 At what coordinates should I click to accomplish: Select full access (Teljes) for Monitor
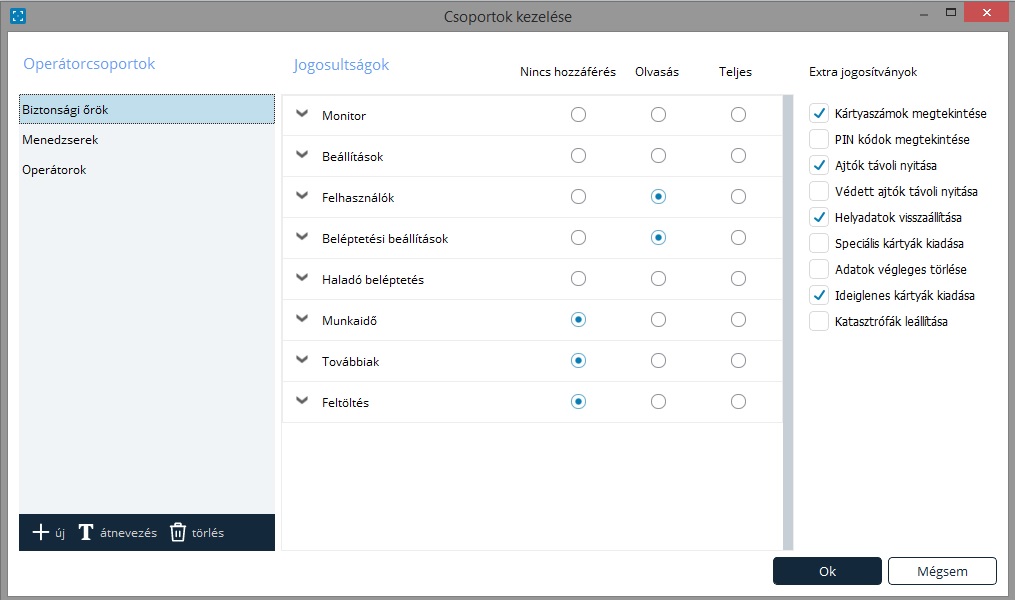(x=738, y=115)
